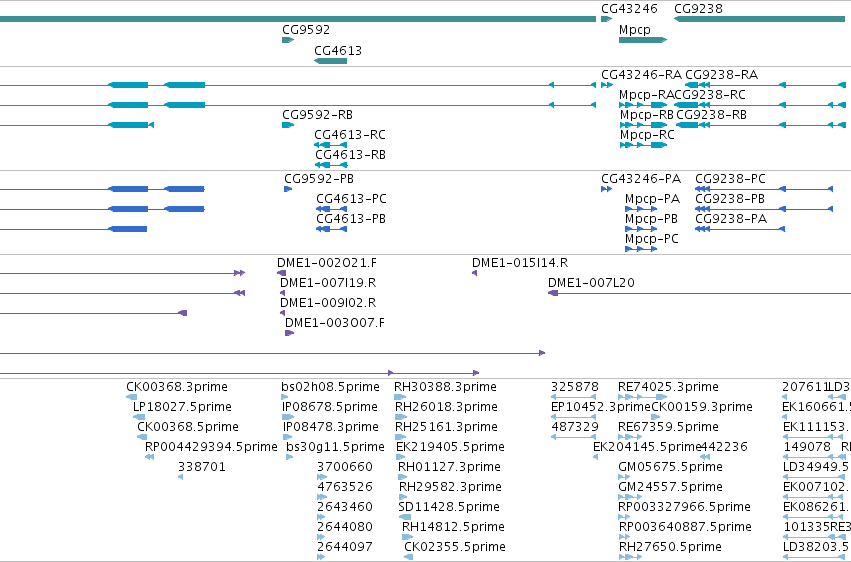The image size is (851, 562).
Task: Click protein CG4613-PB label
Action: [x=351, y=219]
